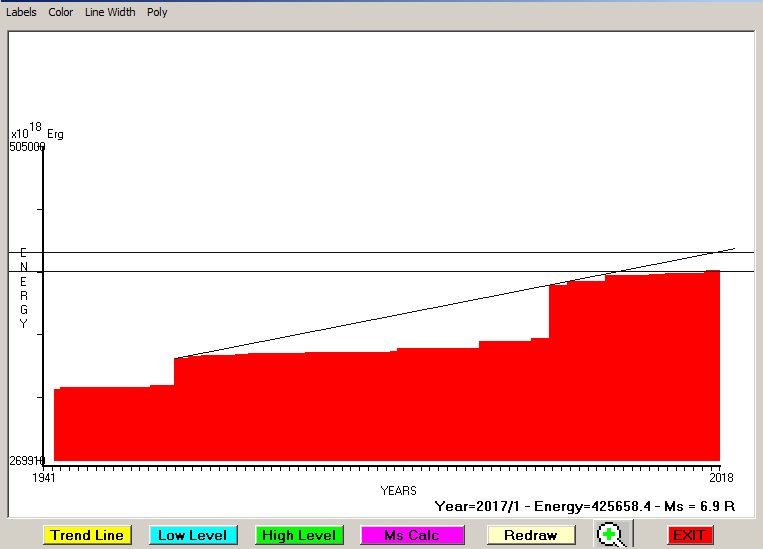Open the Color menu

pyautogui.click(x=61, y=13)
